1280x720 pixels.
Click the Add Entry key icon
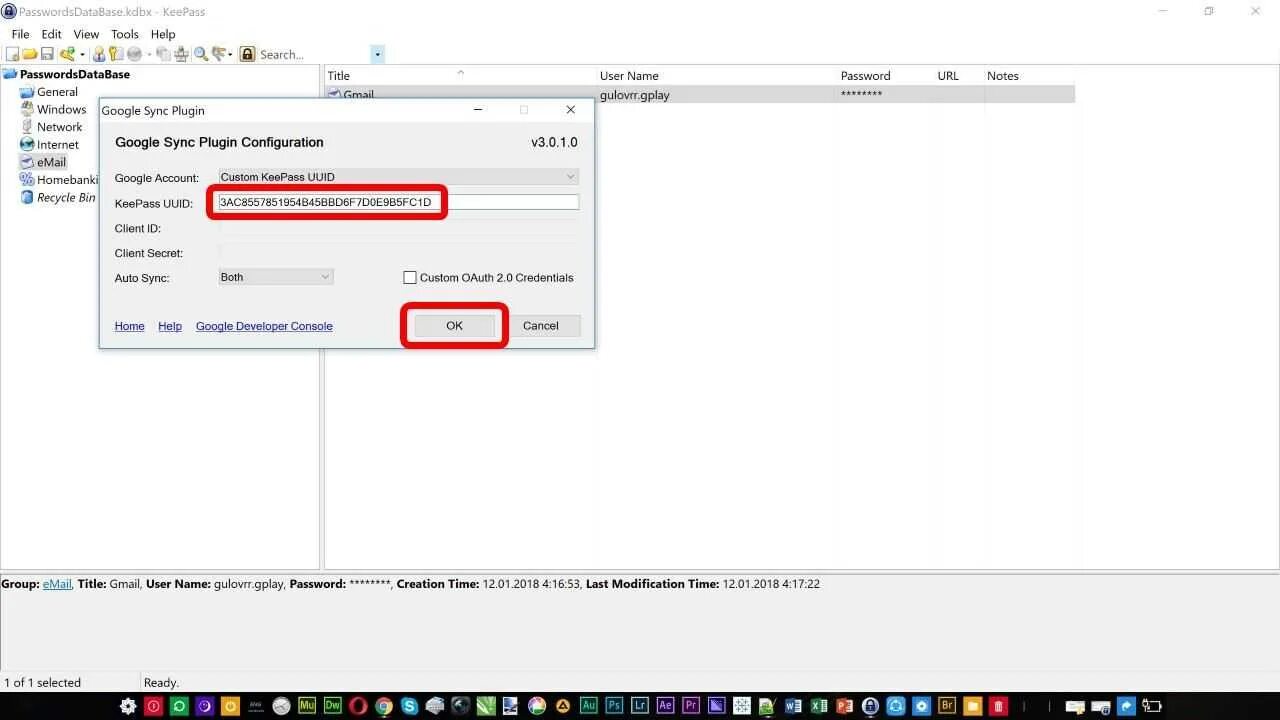click(x=67, y=54)
